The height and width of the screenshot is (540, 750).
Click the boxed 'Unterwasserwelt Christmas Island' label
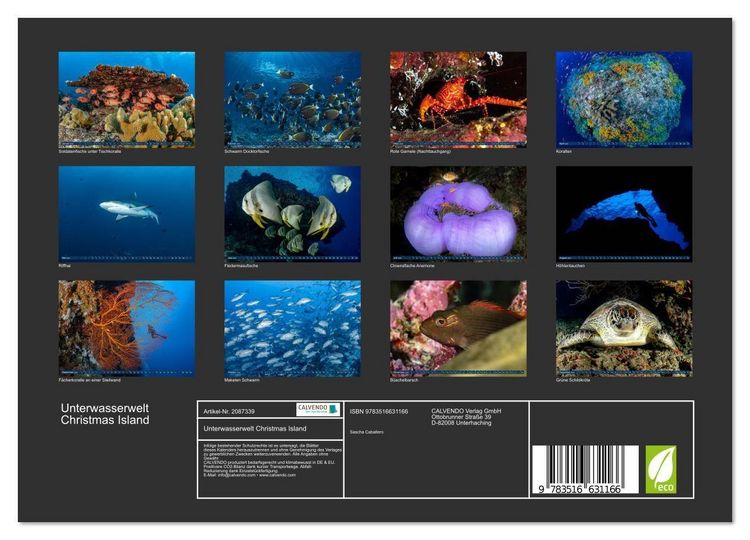pos(255,429)
